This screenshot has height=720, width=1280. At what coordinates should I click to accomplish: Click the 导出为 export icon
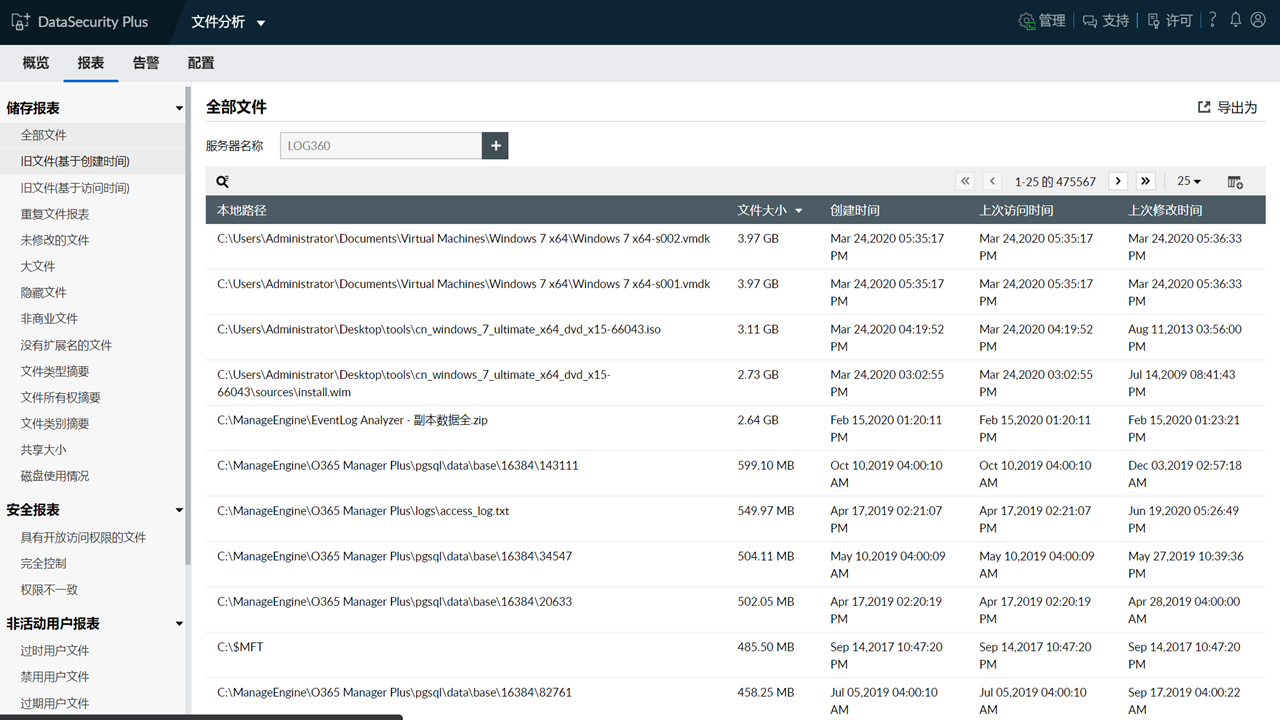click(1203, 107)
